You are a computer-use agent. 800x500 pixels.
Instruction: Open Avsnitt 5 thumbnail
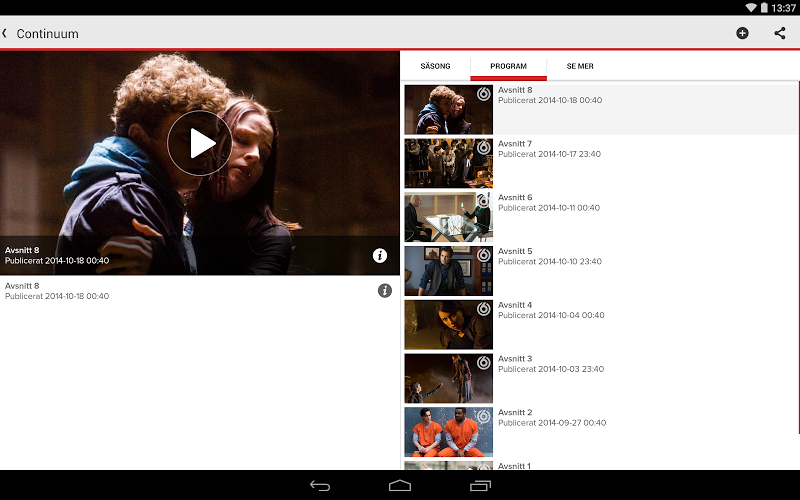pyautogui.click(x=448, y=271)
